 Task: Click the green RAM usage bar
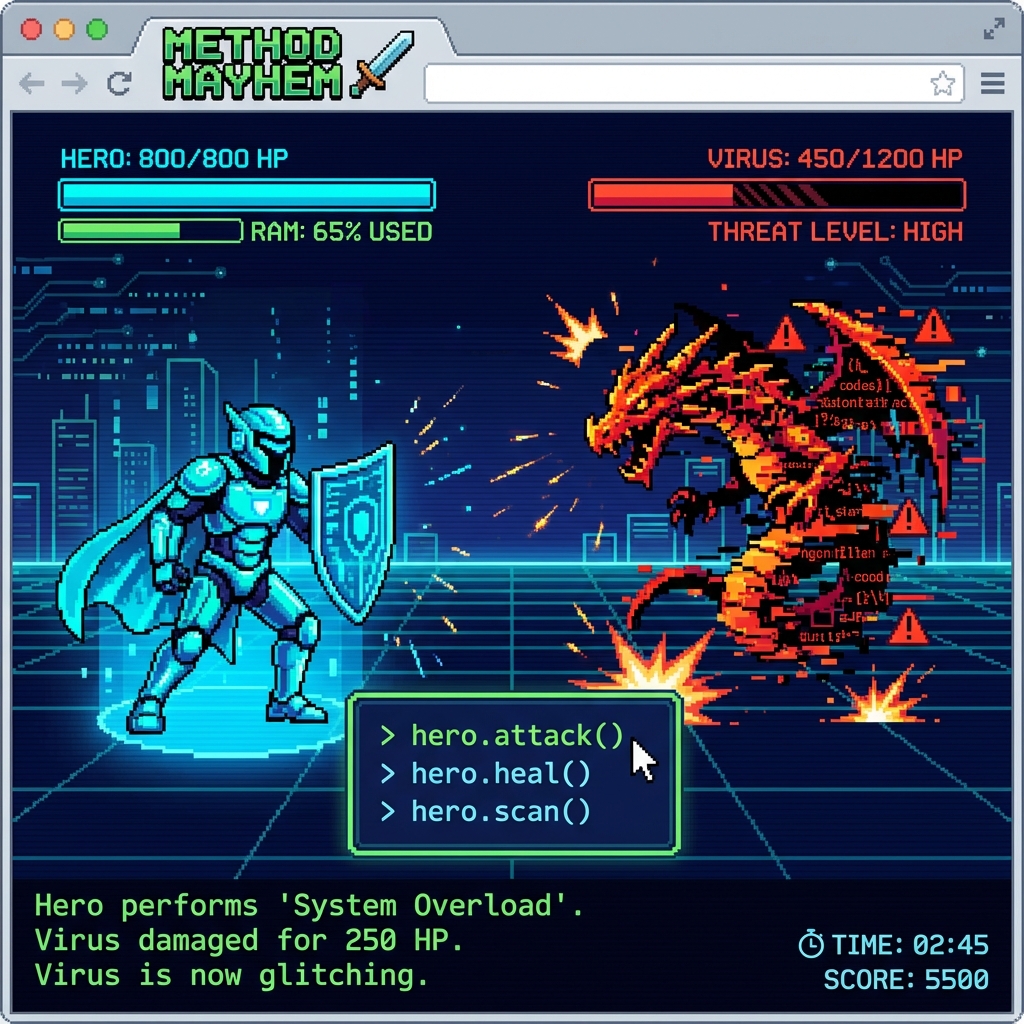tap(150, 231)
